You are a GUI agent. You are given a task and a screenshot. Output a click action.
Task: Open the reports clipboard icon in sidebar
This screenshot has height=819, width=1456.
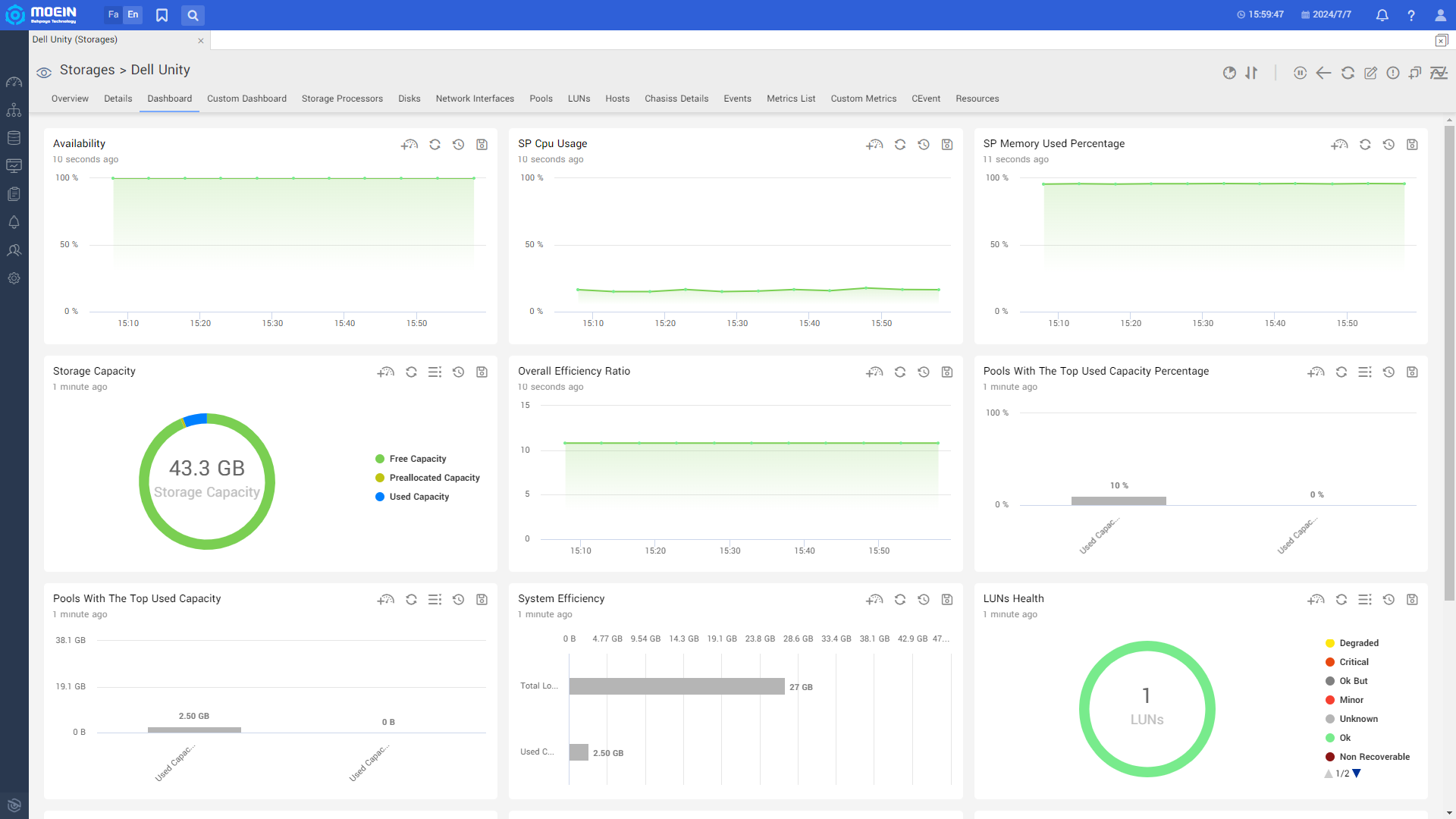pos(14,194)
